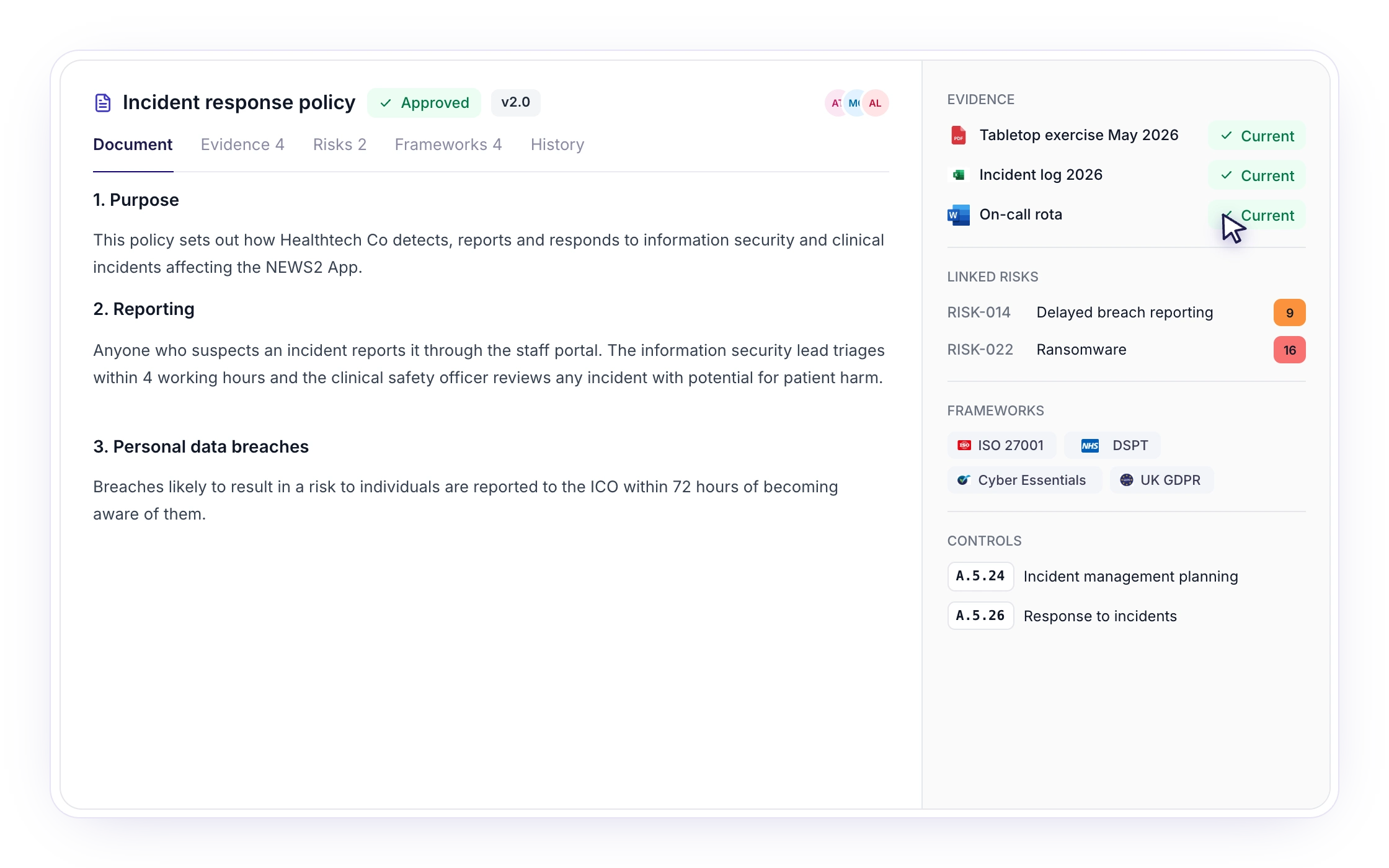This screenshot has height=868, width=1389.
Task: Open the Evidence 4 tab
Action: [242, 144]
